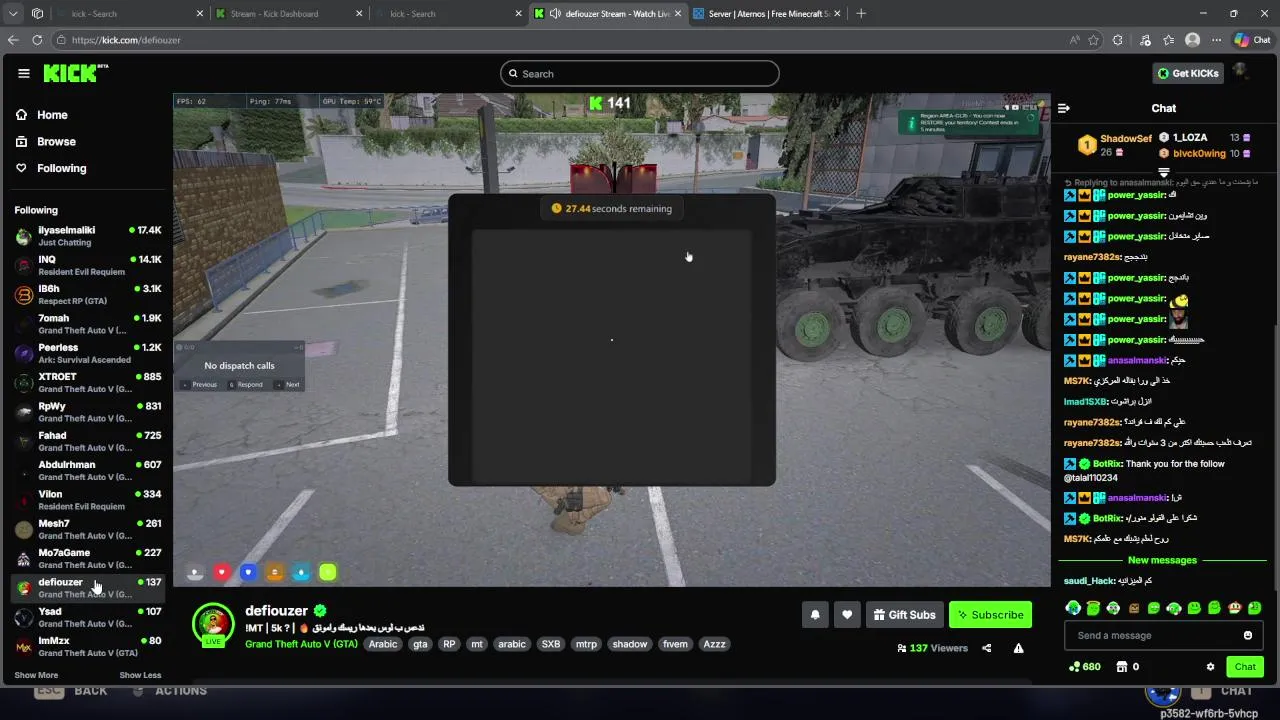
Task: Open Abdulrhman channel in sidebar
Action: tap(88, 470)
